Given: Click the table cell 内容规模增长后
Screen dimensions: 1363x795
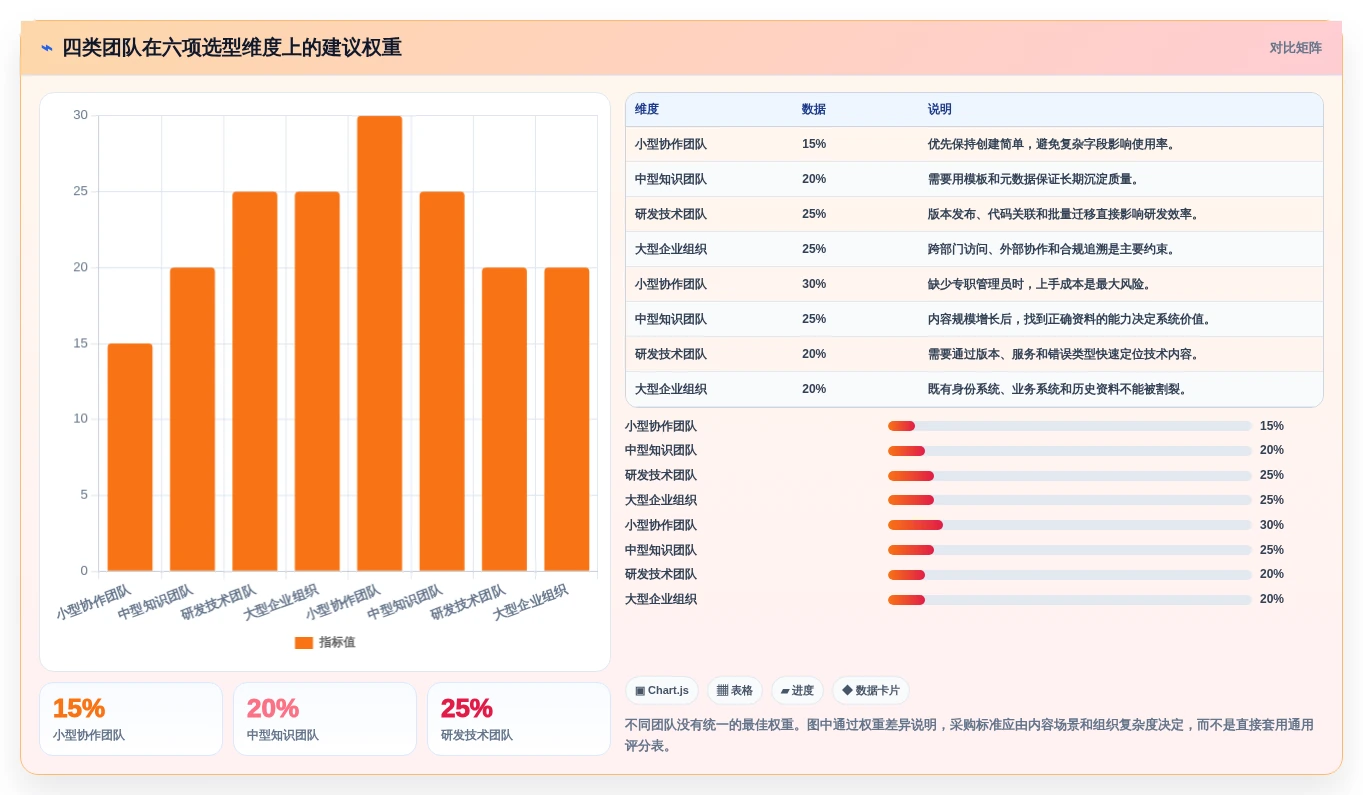Looking at the screenshot, I should tap(1121, 319).
